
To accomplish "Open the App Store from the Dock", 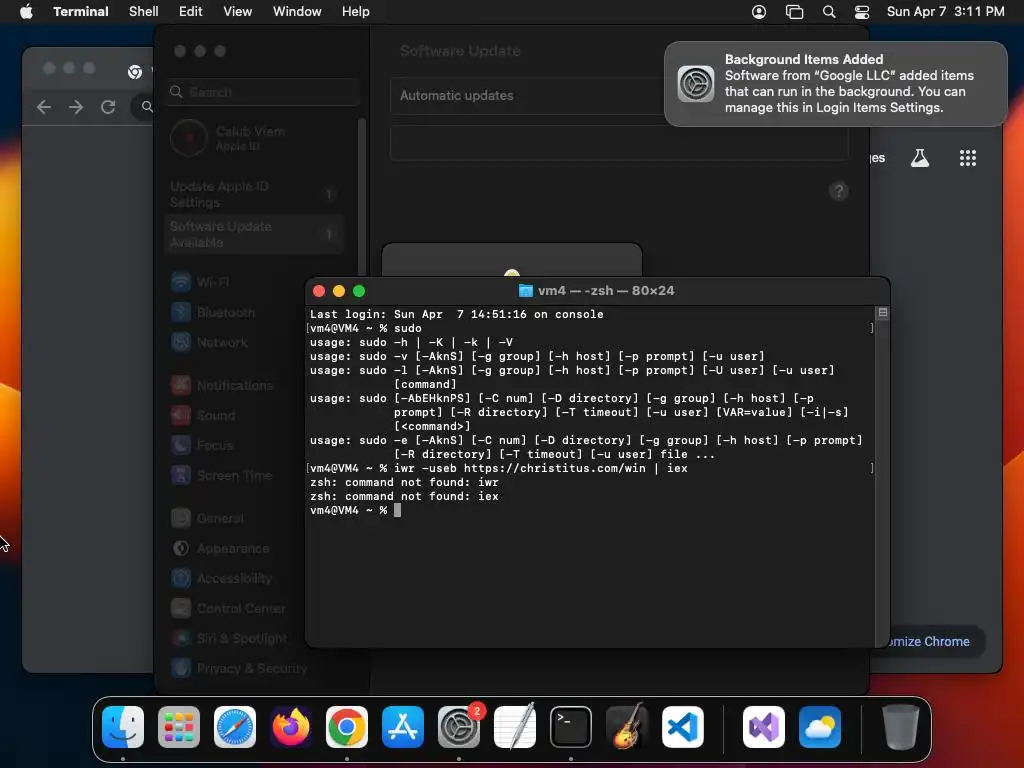I will [x=403, y=727].
